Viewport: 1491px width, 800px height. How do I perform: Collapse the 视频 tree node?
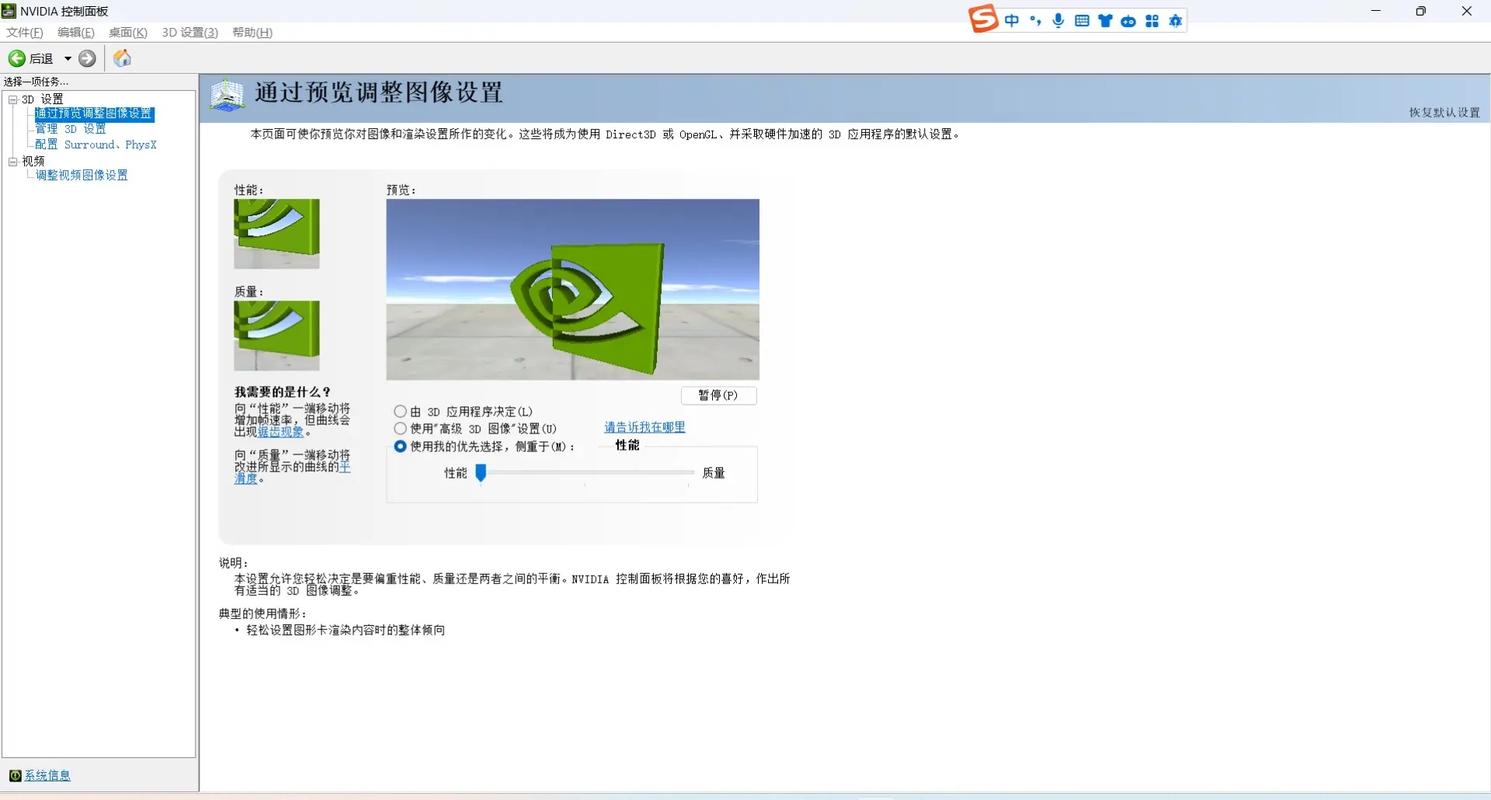click(13, 161)
